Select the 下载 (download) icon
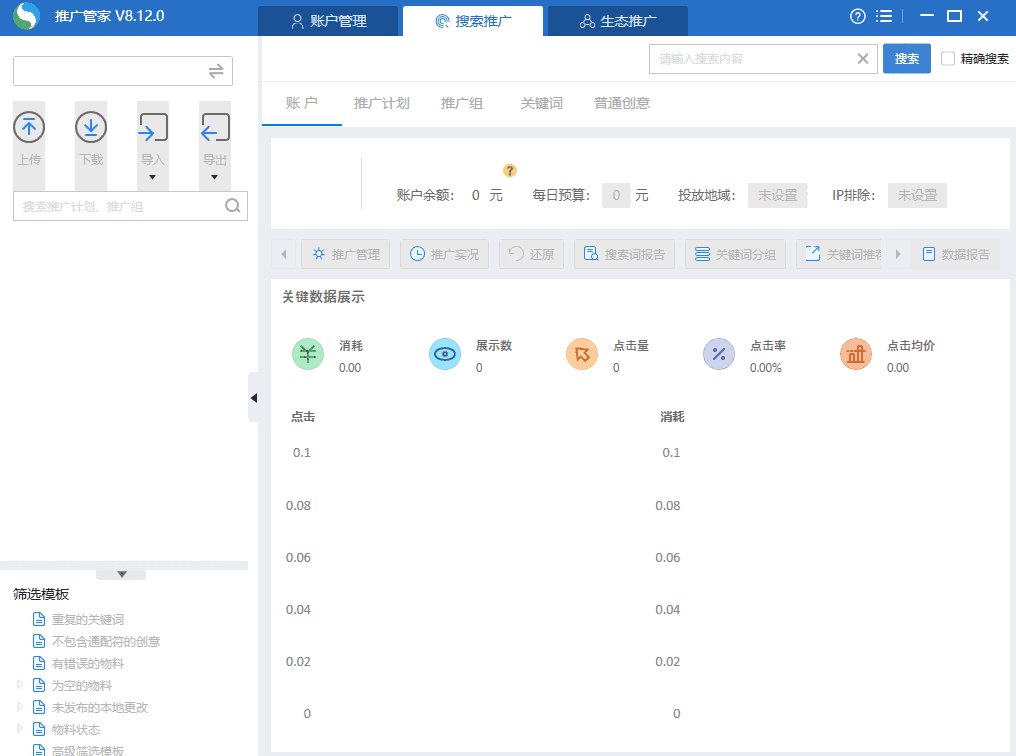Image resolution: width=1016 pixels, height=756 pixels. [90, 128]
